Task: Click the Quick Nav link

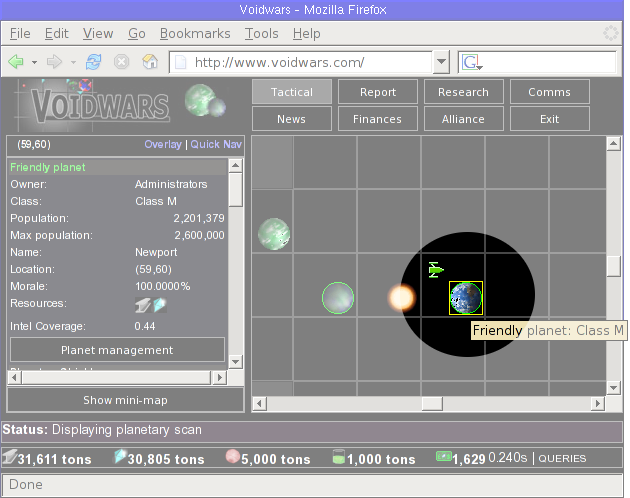Action: (216, 144)
